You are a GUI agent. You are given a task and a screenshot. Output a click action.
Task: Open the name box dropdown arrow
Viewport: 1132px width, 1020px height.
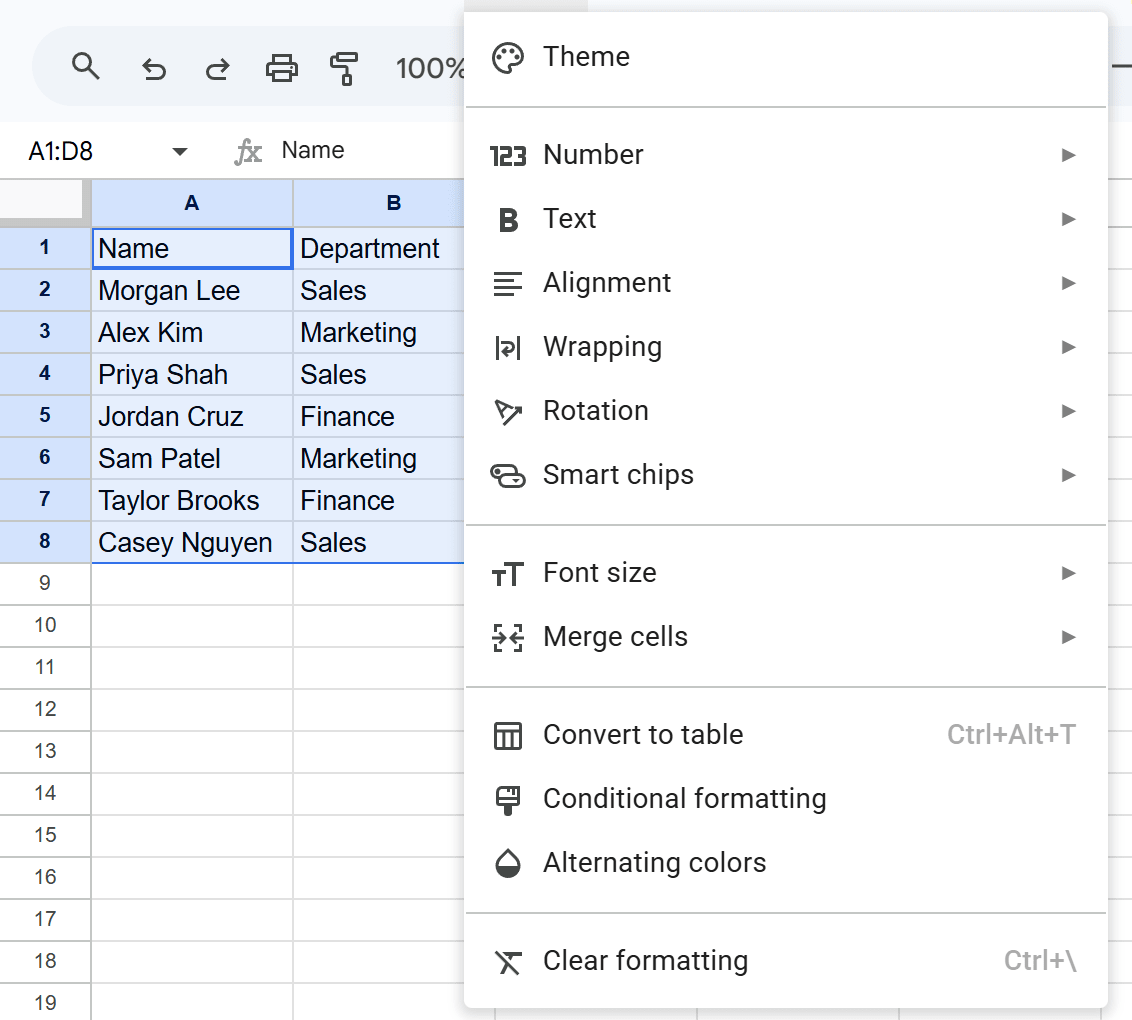point(180,151)
